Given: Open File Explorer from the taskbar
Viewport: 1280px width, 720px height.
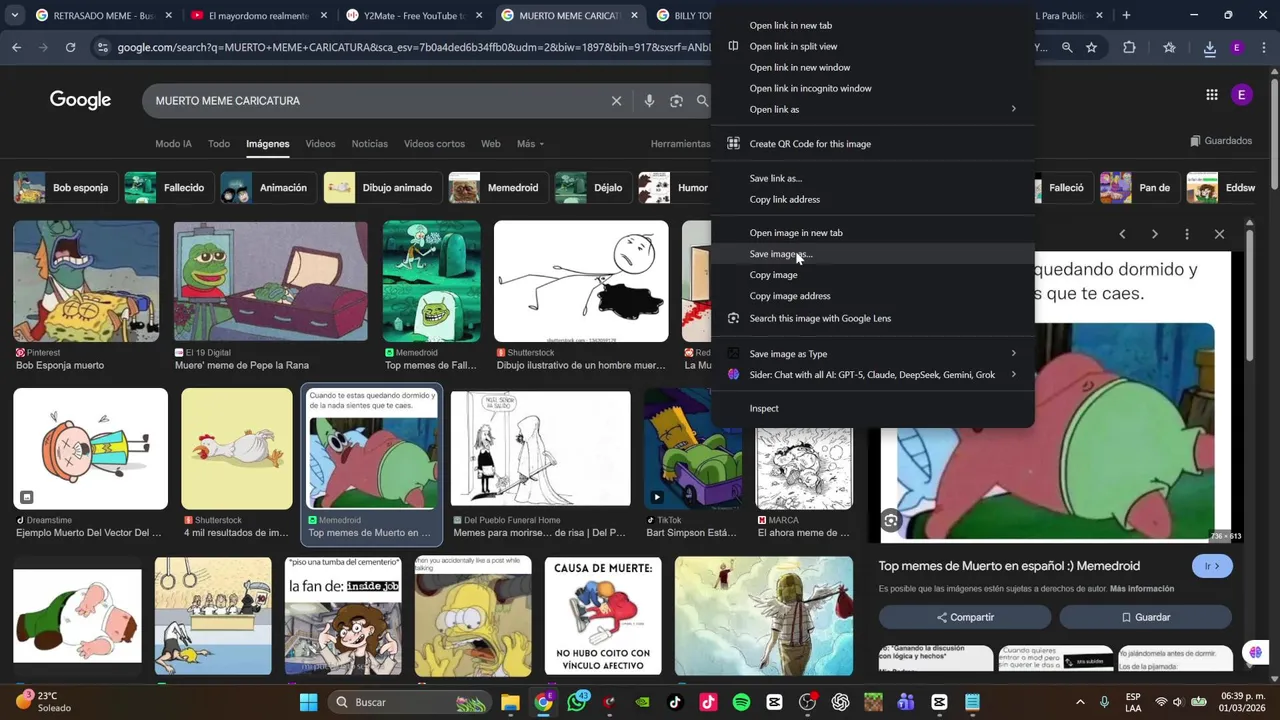Looking at the screenshot, I should 510,702.
